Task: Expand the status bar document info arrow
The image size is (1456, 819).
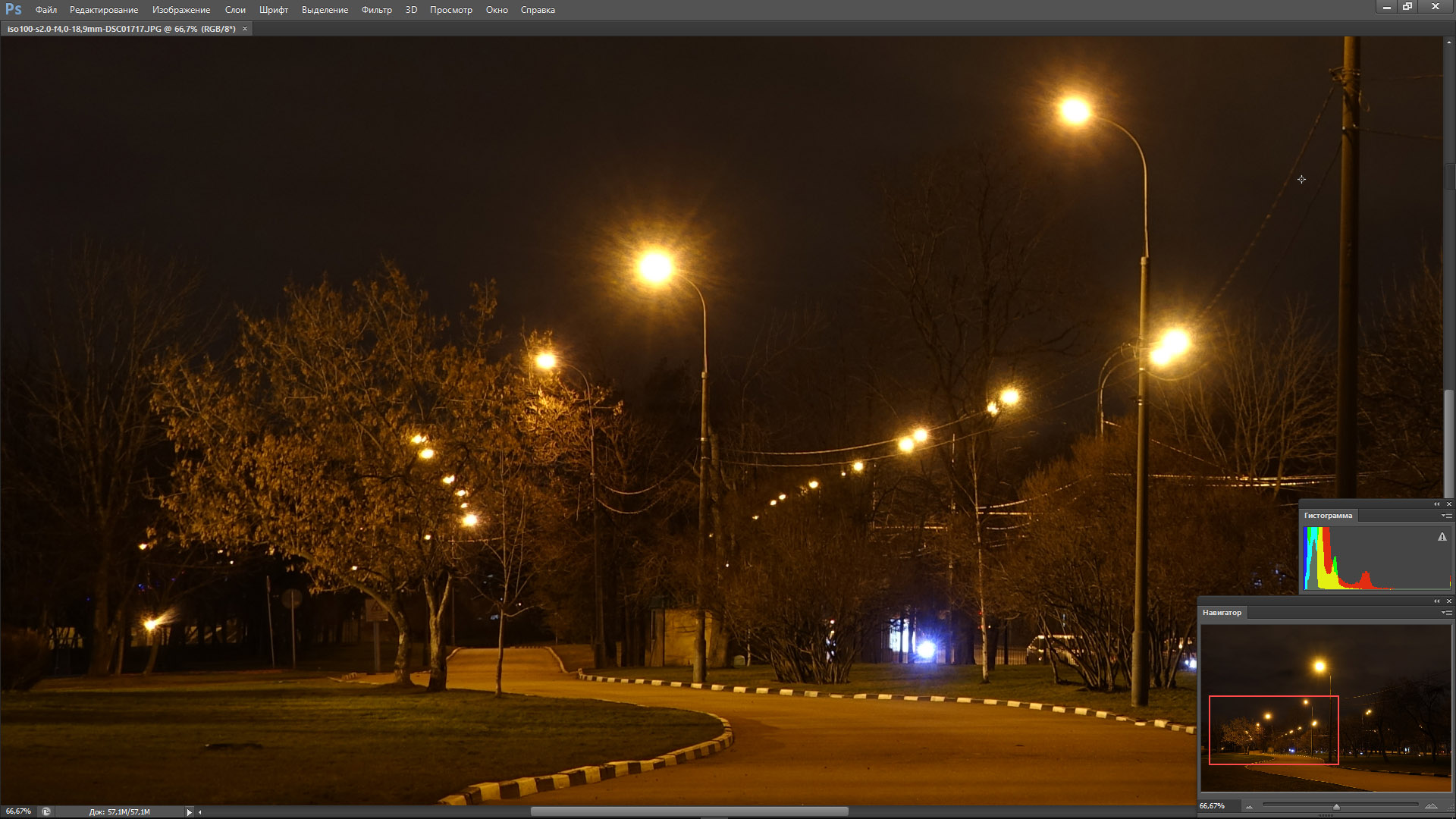Action: pyautogui.click(x=189, y=812)
